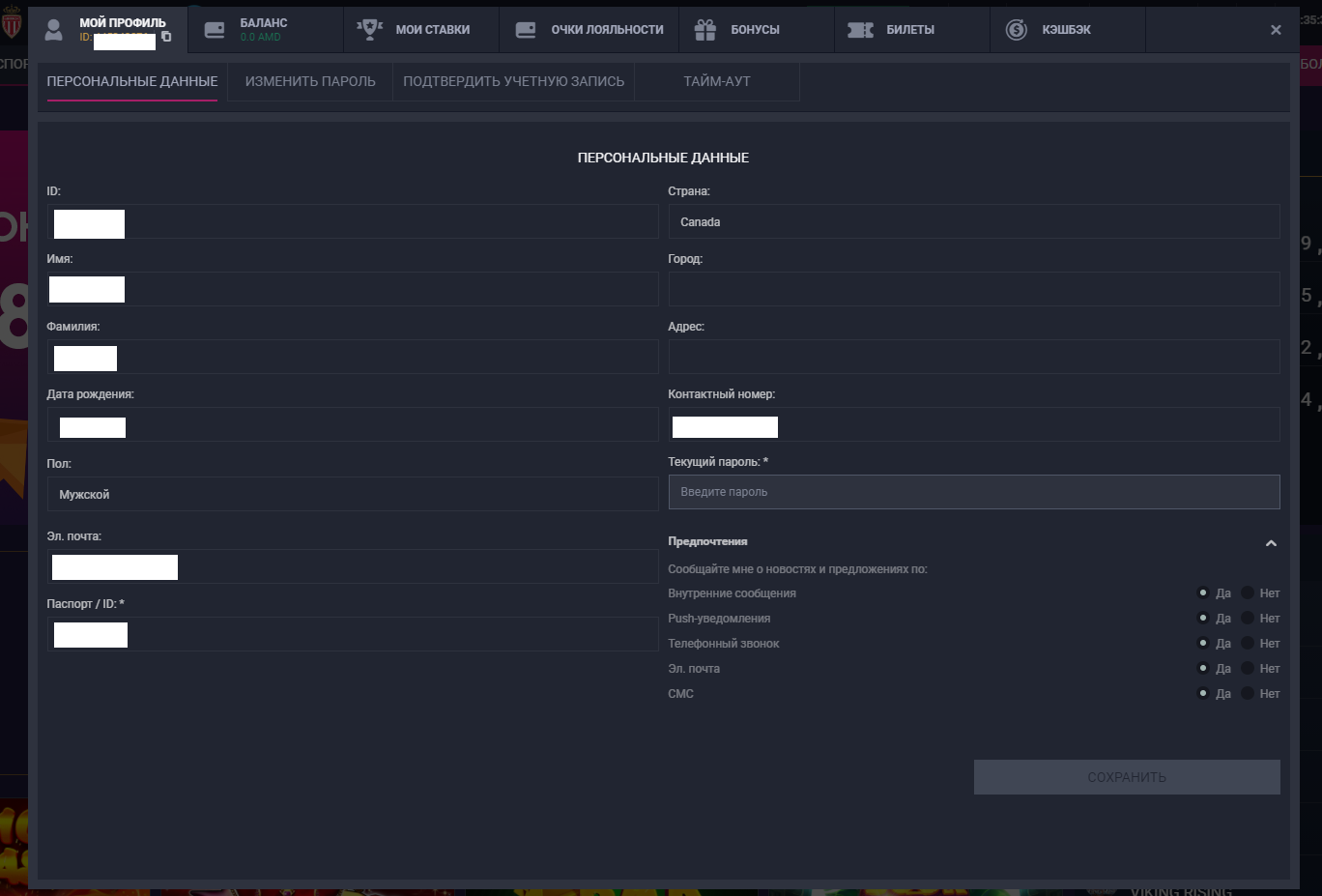
Task: Open the Пол field showing Мужской
Action: pos(353,494)
